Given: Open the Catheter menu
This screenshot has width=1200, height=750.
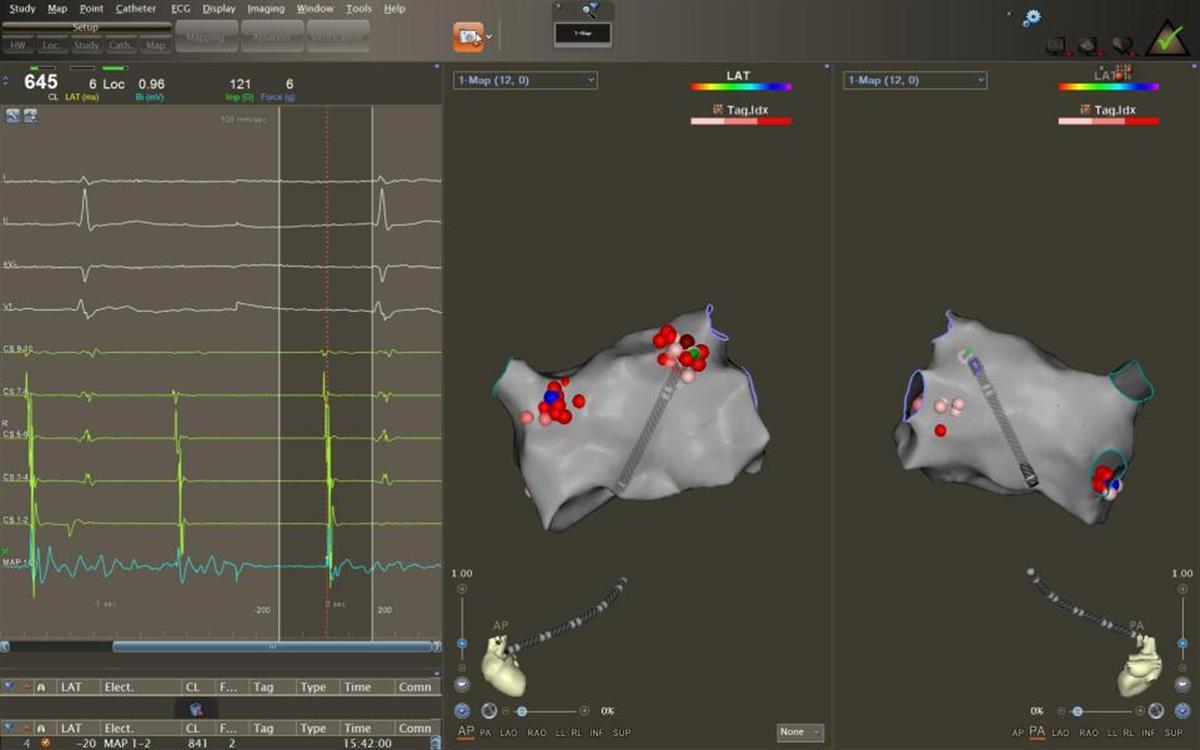Looking at the screenshot, I should 135,9.
